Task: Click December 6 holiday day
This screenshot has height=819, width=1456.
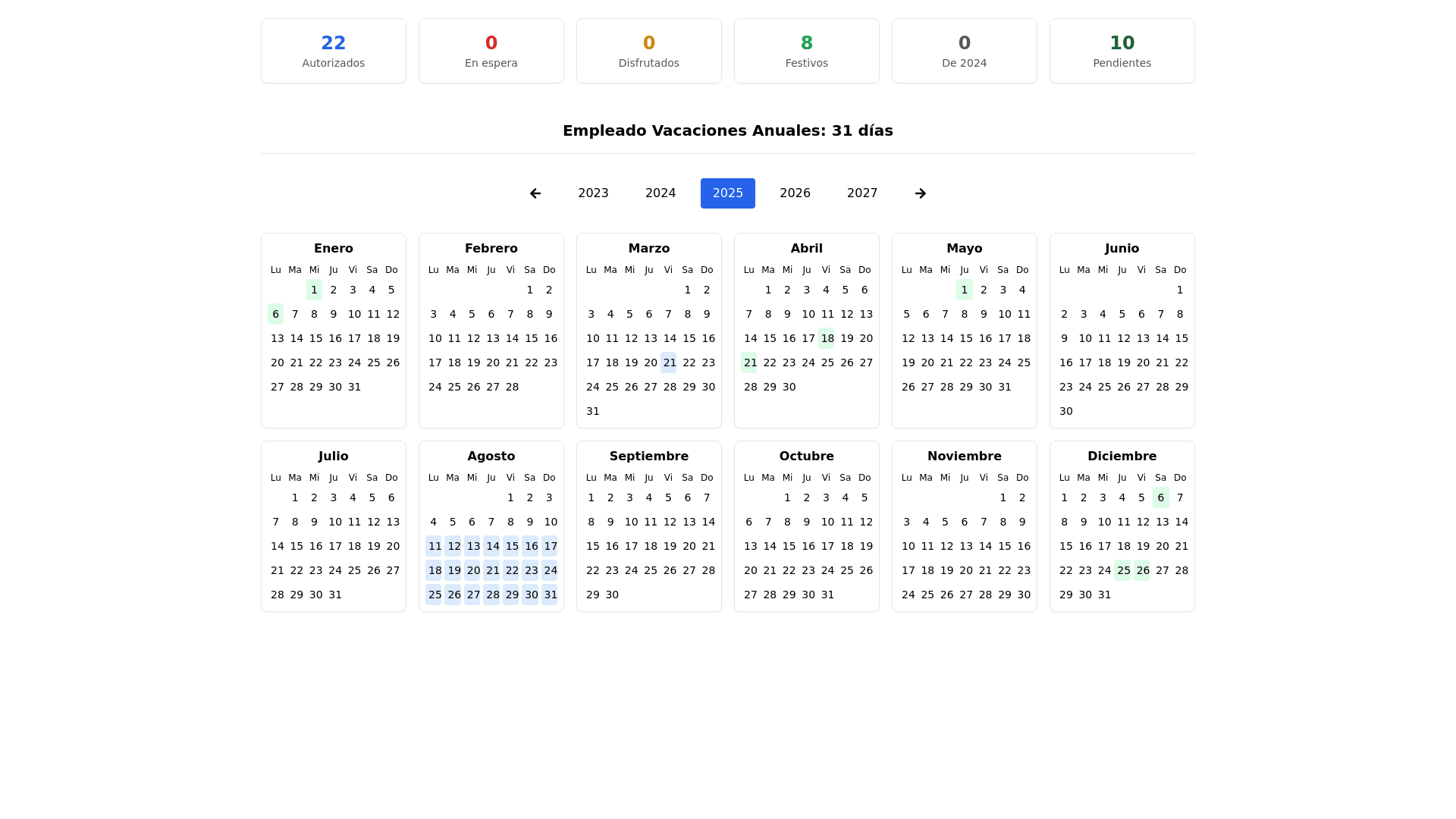Action: pyautogui.click(x=1160, y=497)
